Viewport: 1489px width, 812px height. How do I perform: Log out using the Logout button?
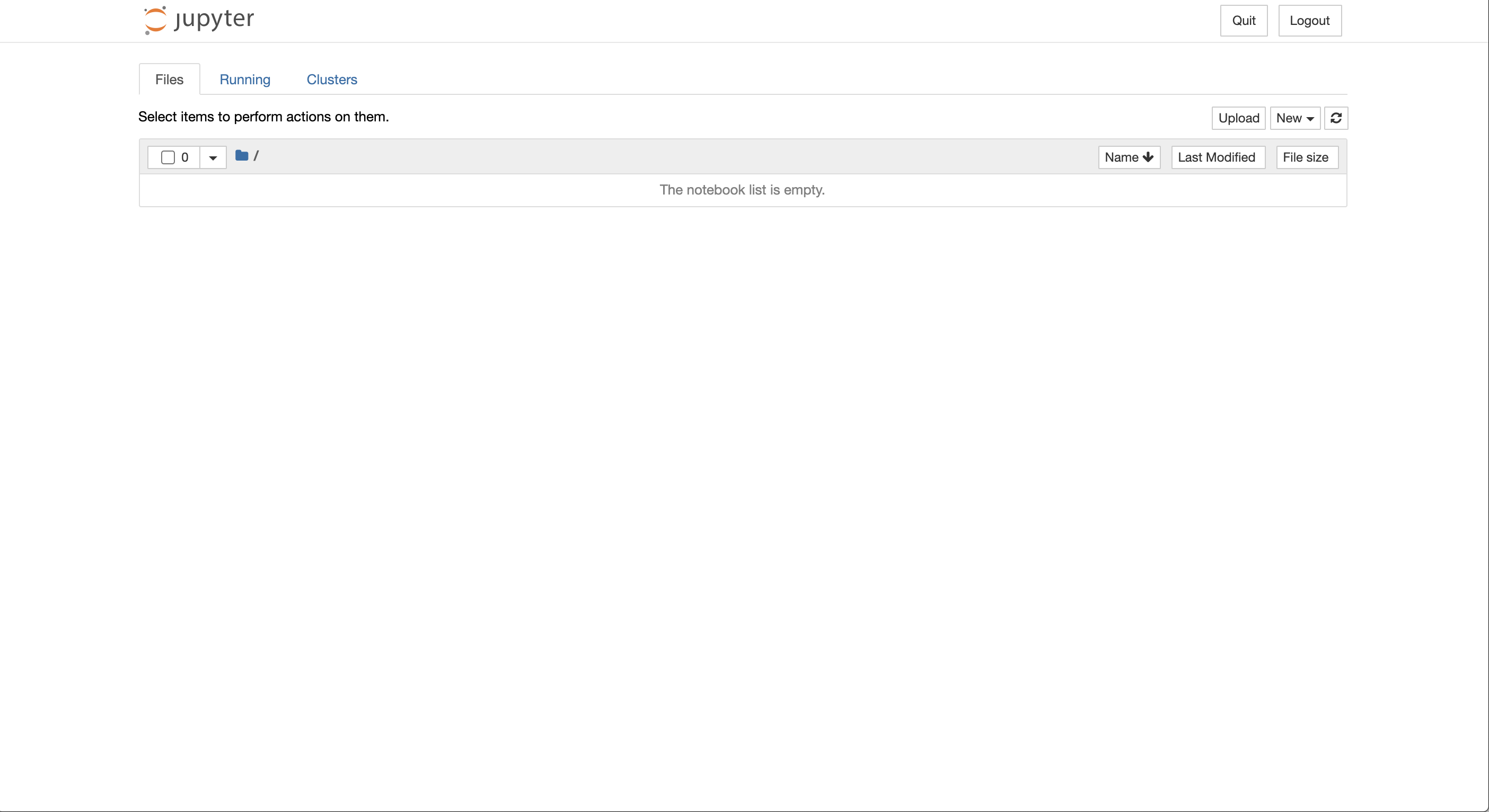coord(1309,21)
